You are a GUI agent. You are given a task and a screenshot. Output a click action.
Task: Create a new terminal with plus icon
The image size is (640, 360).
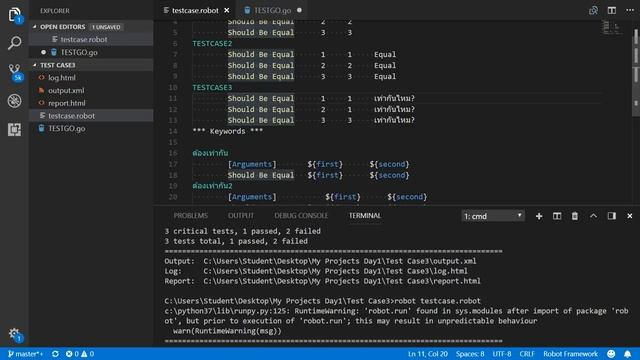pyautogui.click(x=539, y=216)
